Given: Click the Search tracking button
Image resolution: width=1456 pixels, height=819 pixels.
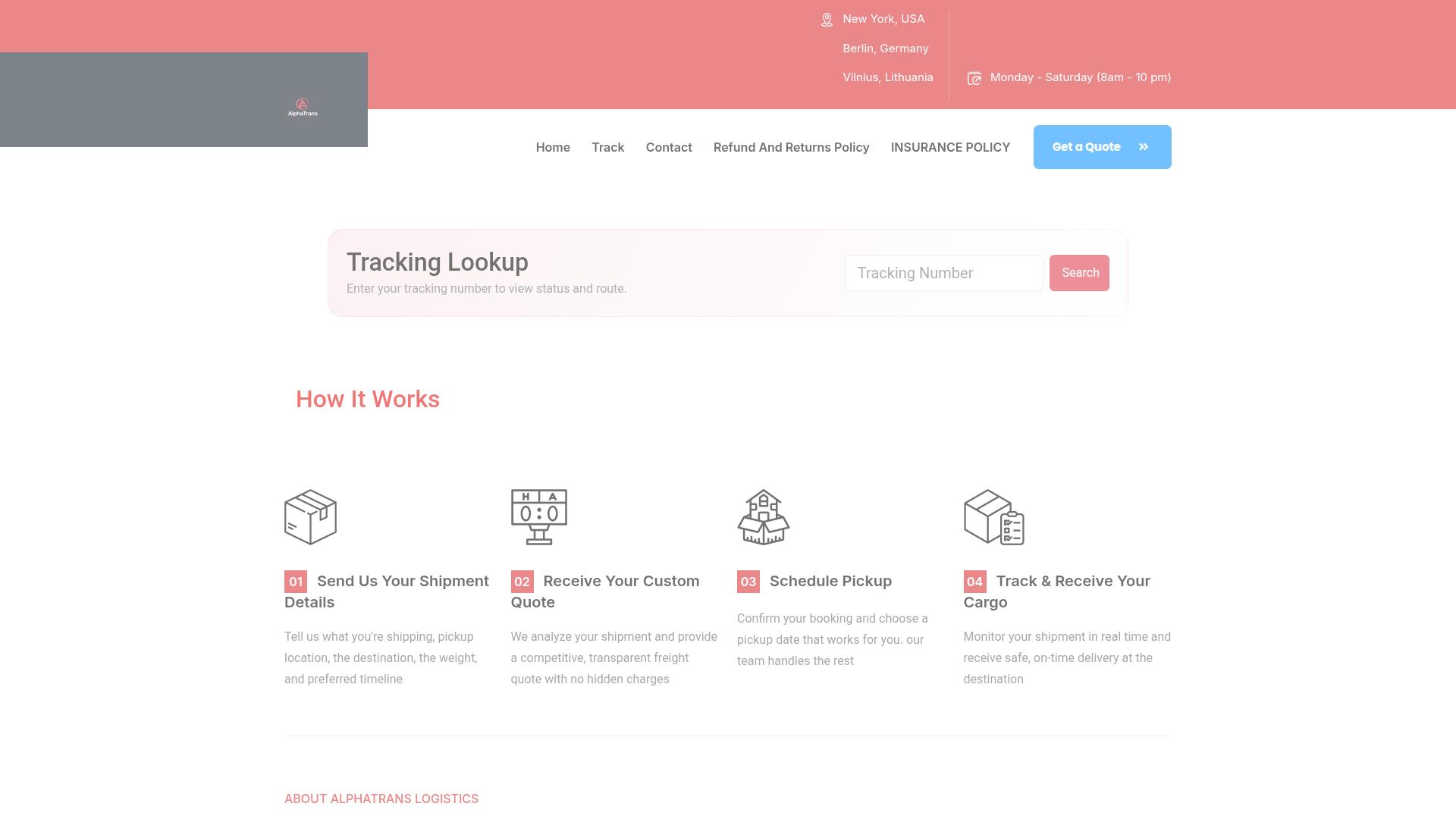Looking at the screenshot, I should [1079, 273].
